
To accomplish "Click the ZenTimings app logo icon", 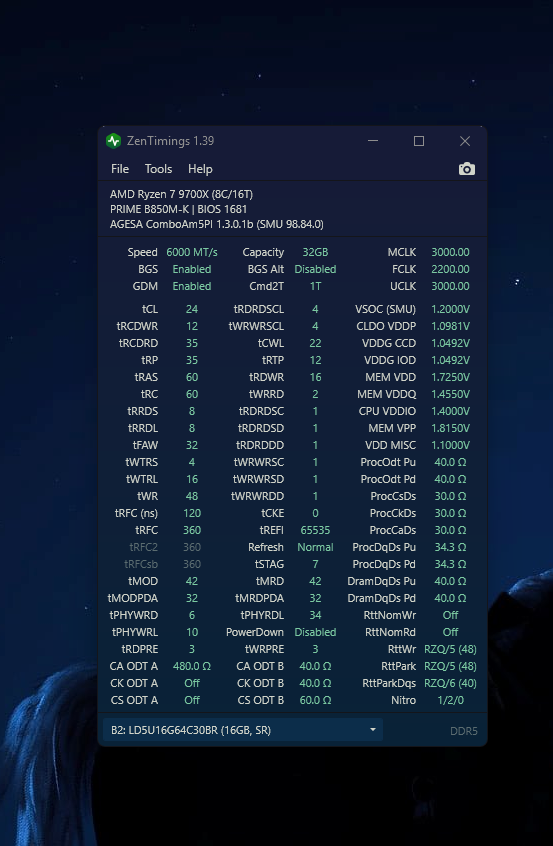I will 113,141.
